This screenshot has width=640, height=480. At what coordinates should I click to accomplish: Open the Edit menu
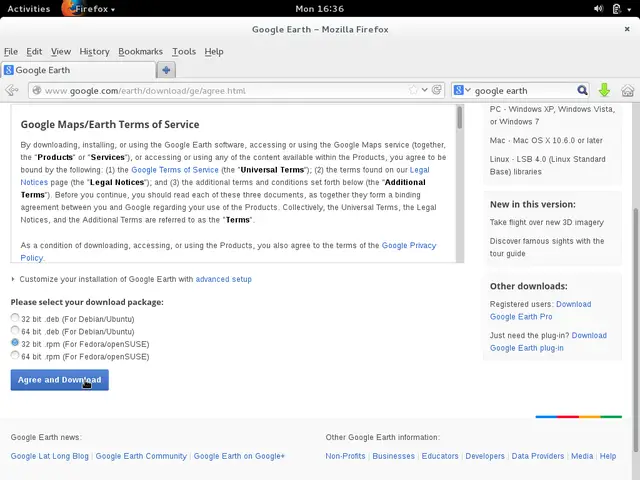[34, 51]
